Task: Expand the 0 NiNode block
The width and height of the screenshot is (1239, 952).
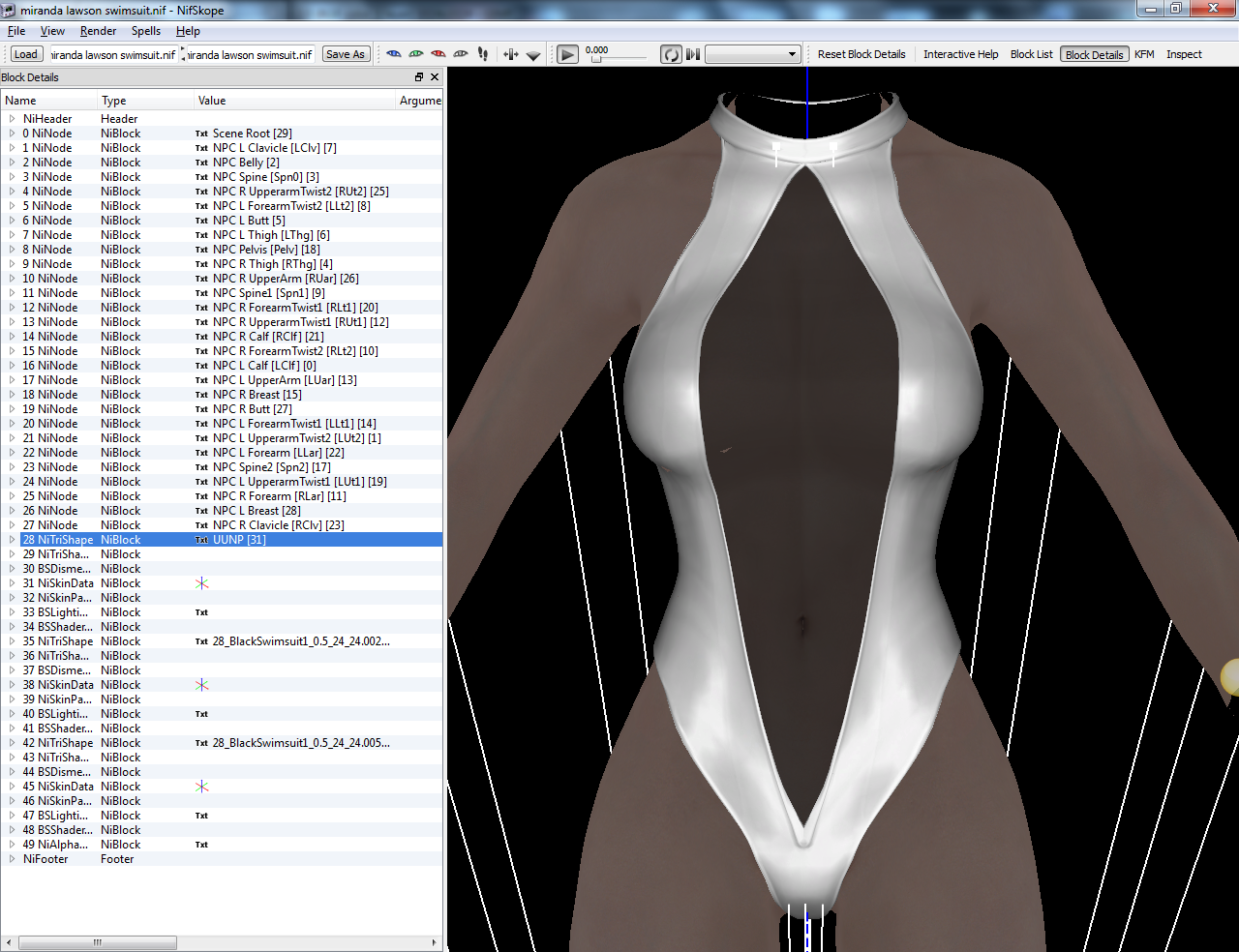Action: point(12,134)
